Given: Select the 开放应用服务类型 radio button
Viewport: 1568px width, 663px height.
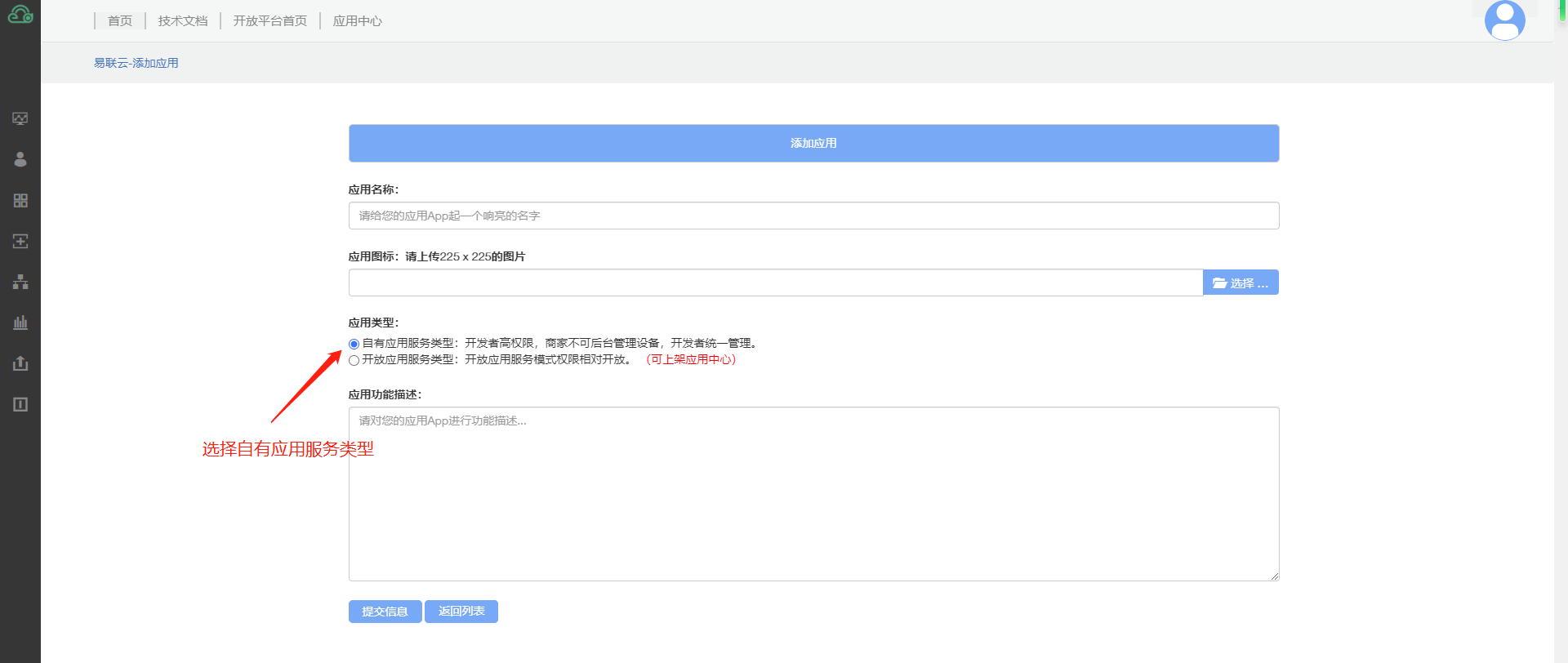Looking at the screenshot, I should (354, 360).
